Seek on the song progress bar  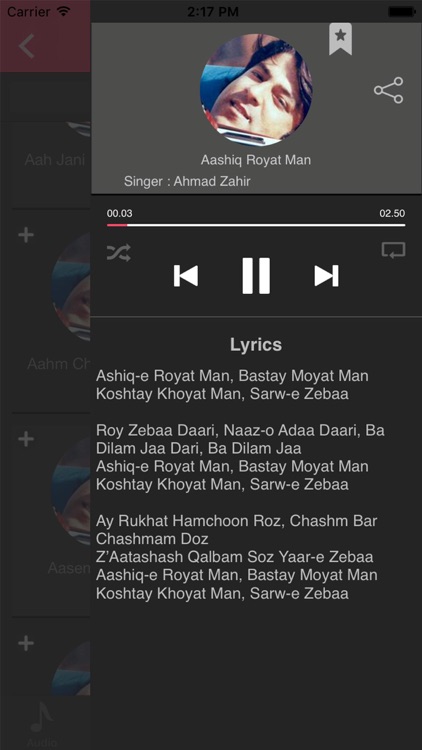pos(256,225)
